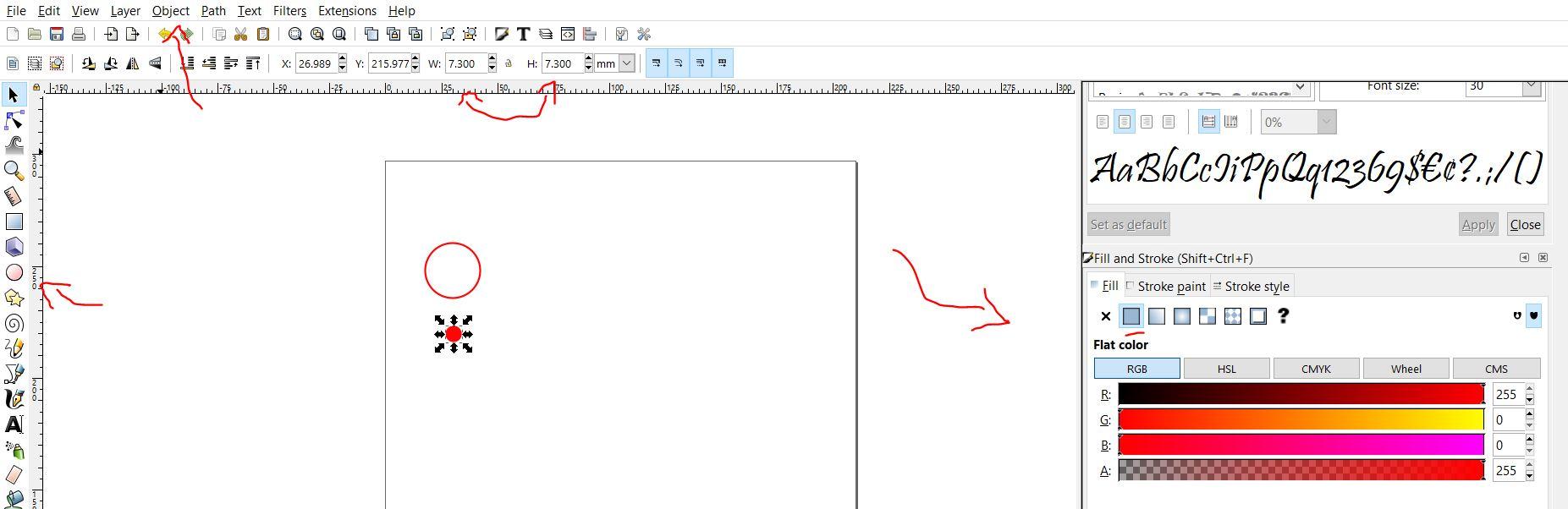Viewport: 1568px width, 509px height.
Task: Click the Paste clipboard icon
Action: point(262,34)
